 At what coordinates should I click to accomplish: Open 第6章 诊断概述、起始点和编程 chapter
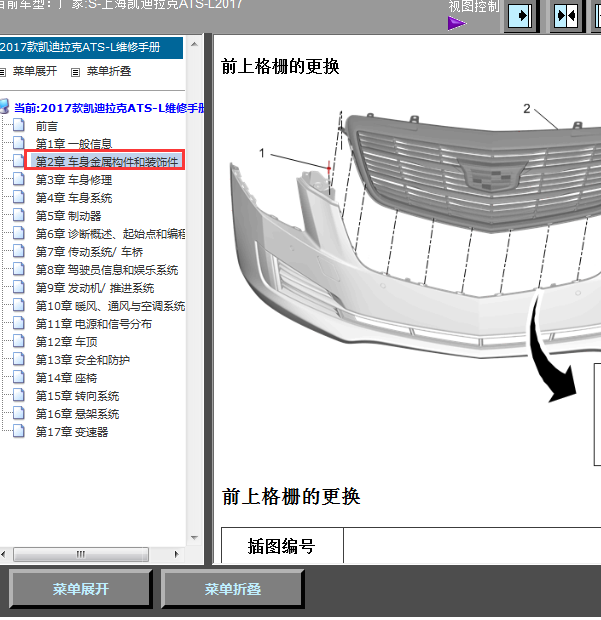tap(110, 234)
